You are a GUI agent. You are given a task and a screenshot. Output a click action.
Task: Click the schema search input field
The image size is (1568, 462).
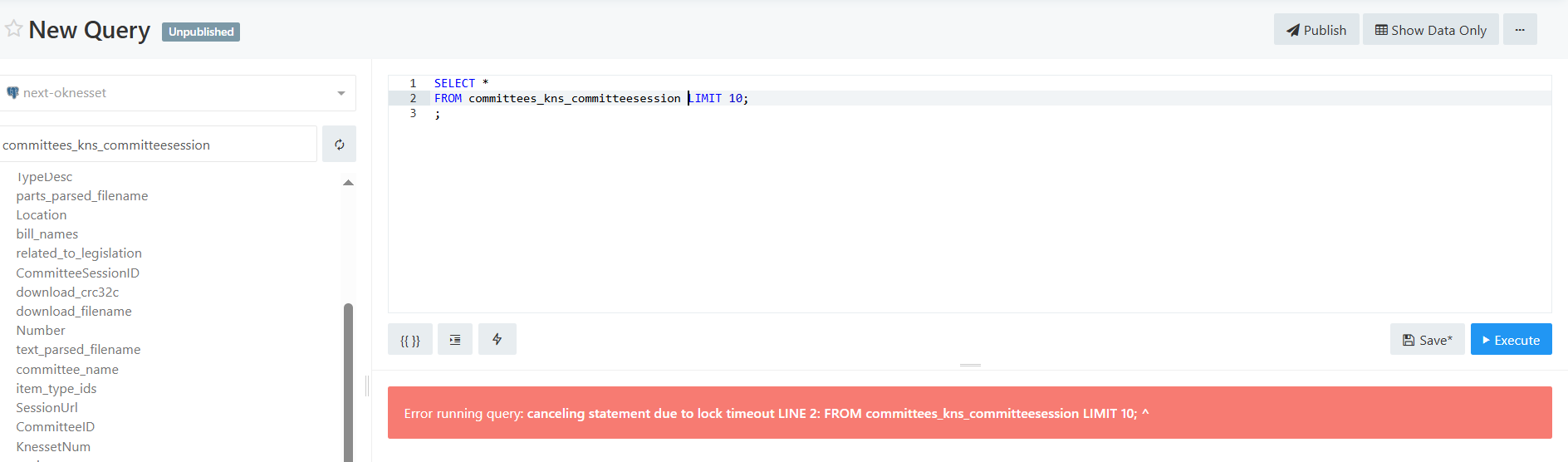coord(158,144)
